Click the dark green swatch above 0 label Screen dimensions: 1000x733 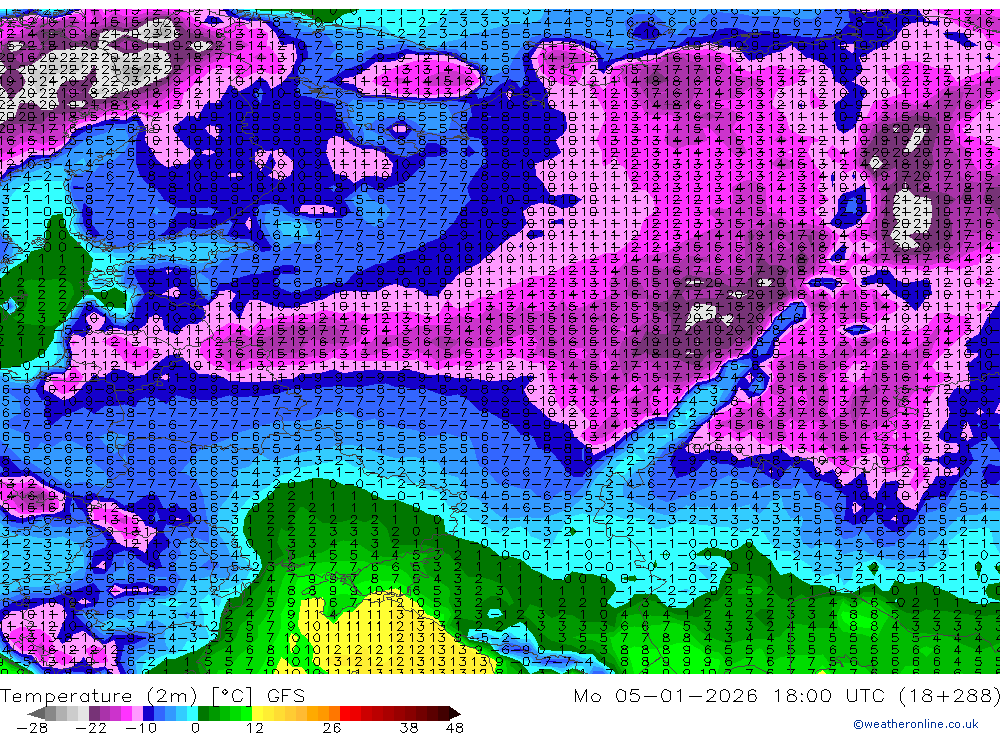pos(203,713)
